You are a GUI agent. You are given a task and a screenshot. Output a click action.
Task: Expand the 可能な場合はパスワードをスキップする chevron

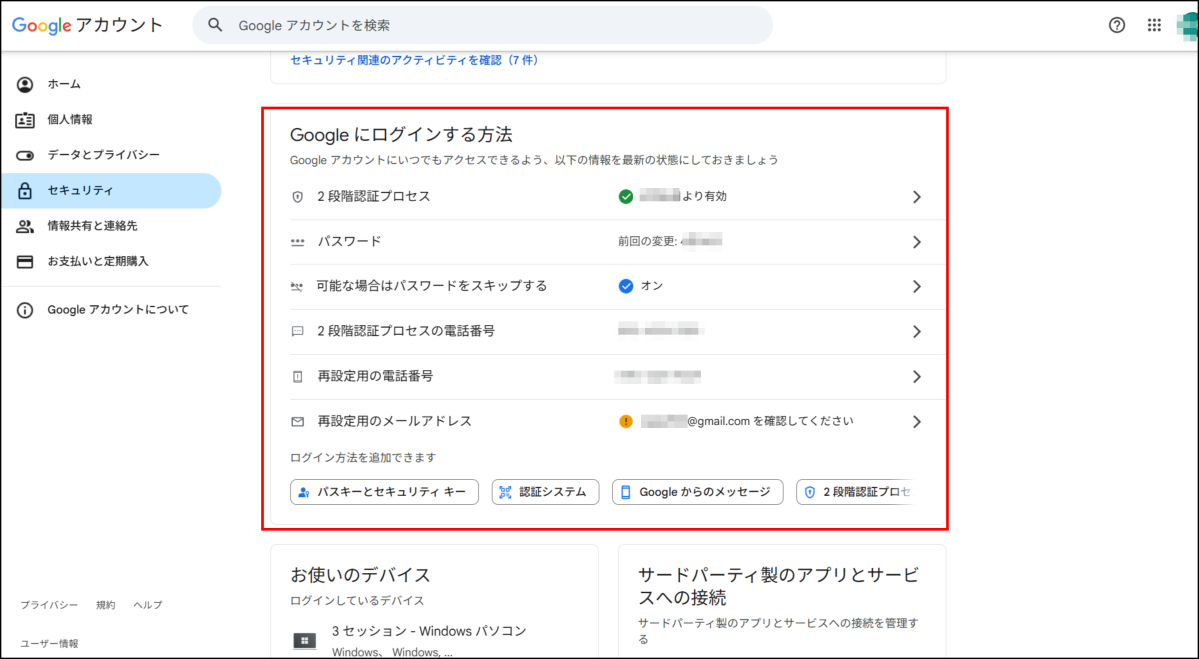(x=916, y=287)
